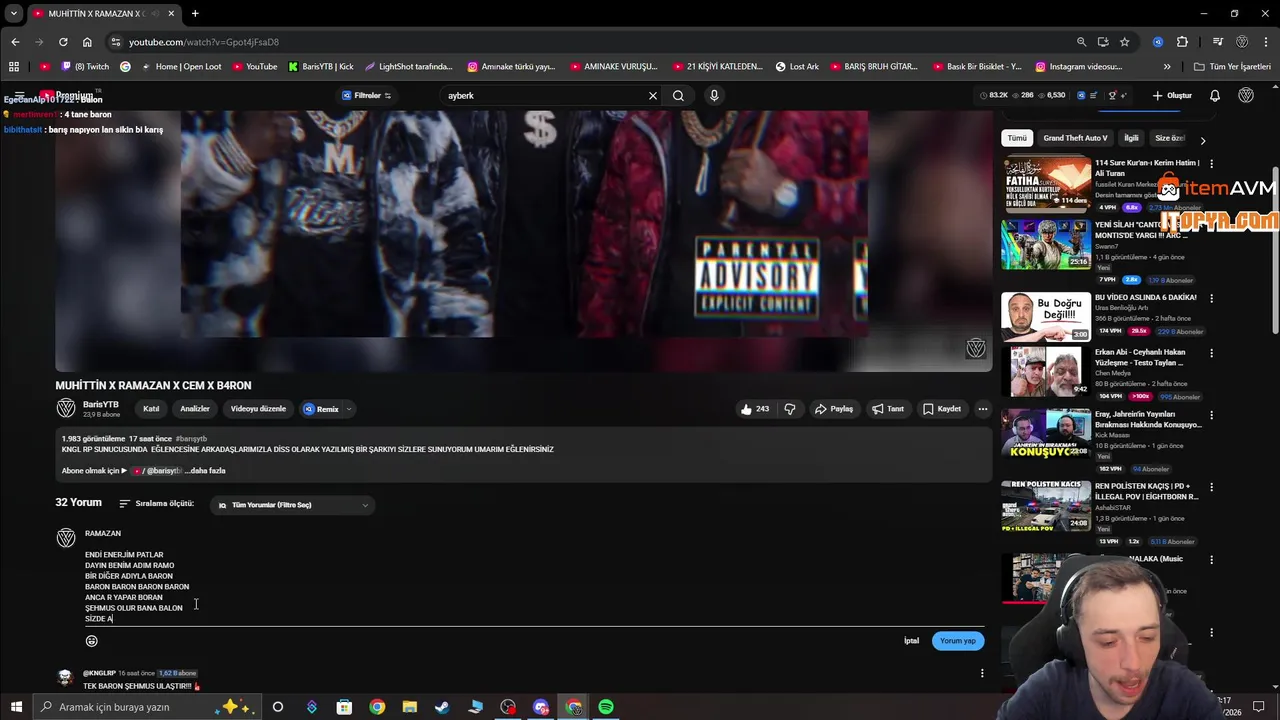Click the channel watermark in the video corner
This screenshot has height=720, width=1280.
tap(976, 348)
